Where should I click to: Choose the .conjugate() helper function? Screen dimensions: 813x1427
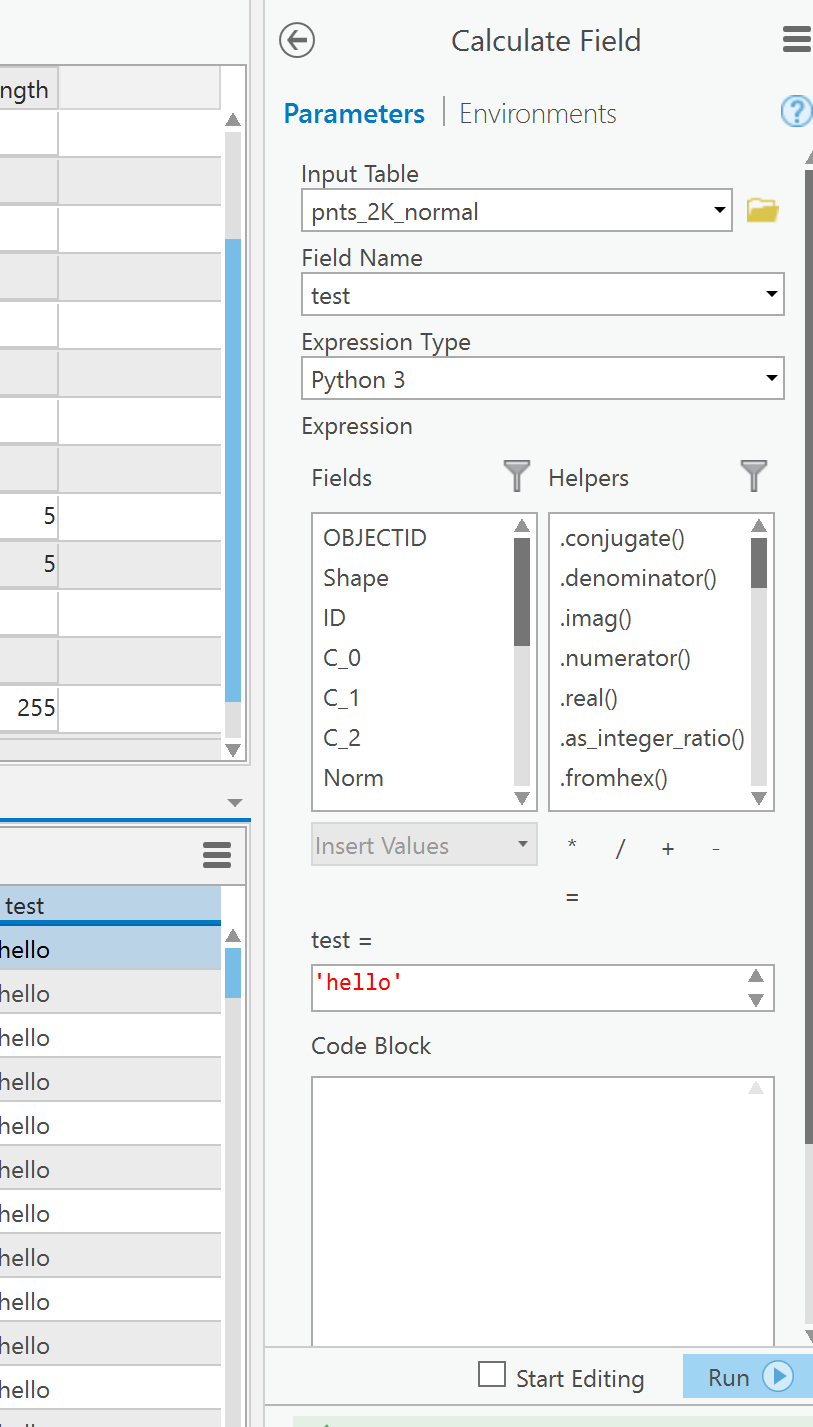(621, 538)
